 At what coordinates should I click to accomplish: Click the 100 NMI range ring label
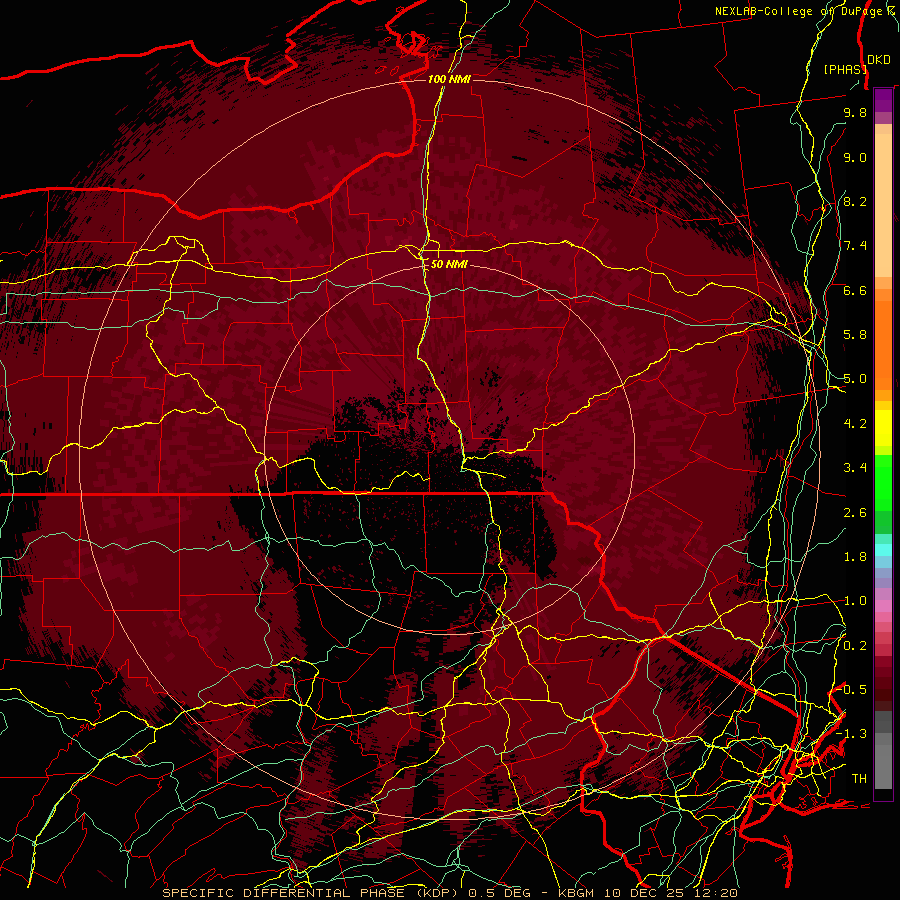449,79
